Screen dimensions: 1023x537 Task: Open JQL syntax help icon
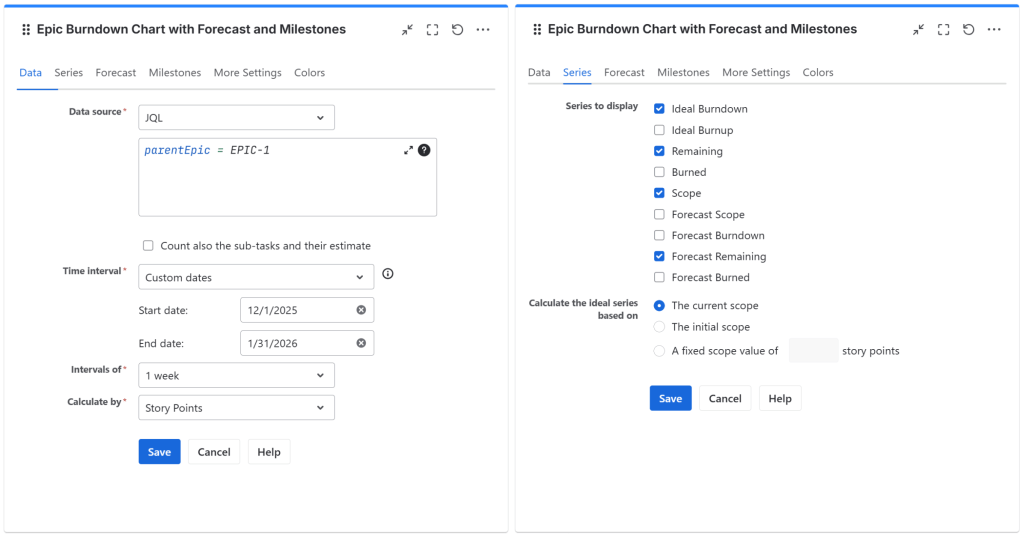click(x=424, y=150)
